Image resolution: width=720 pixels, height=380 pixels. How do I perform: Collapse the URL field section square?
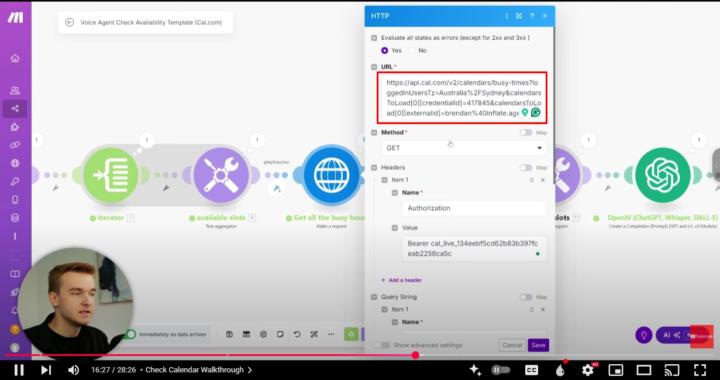374,67
